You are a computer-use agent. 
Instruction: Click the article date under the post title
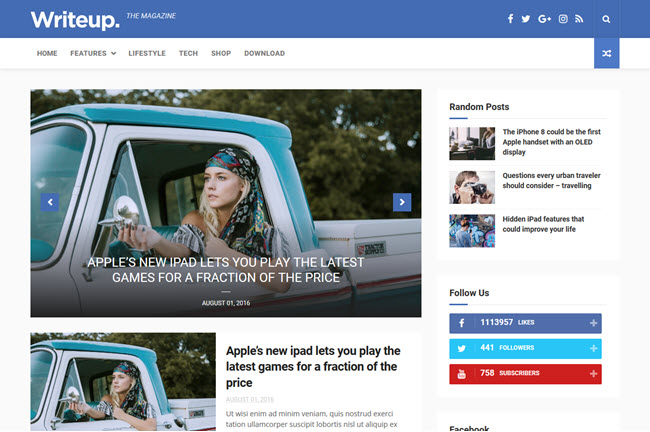250,399
